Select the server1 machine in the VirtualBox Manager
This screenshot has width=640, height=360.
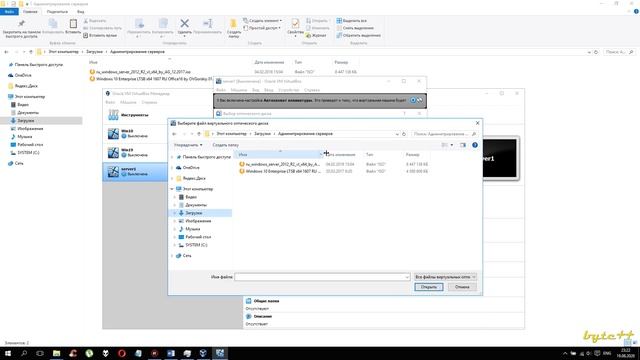click(136, 171)
